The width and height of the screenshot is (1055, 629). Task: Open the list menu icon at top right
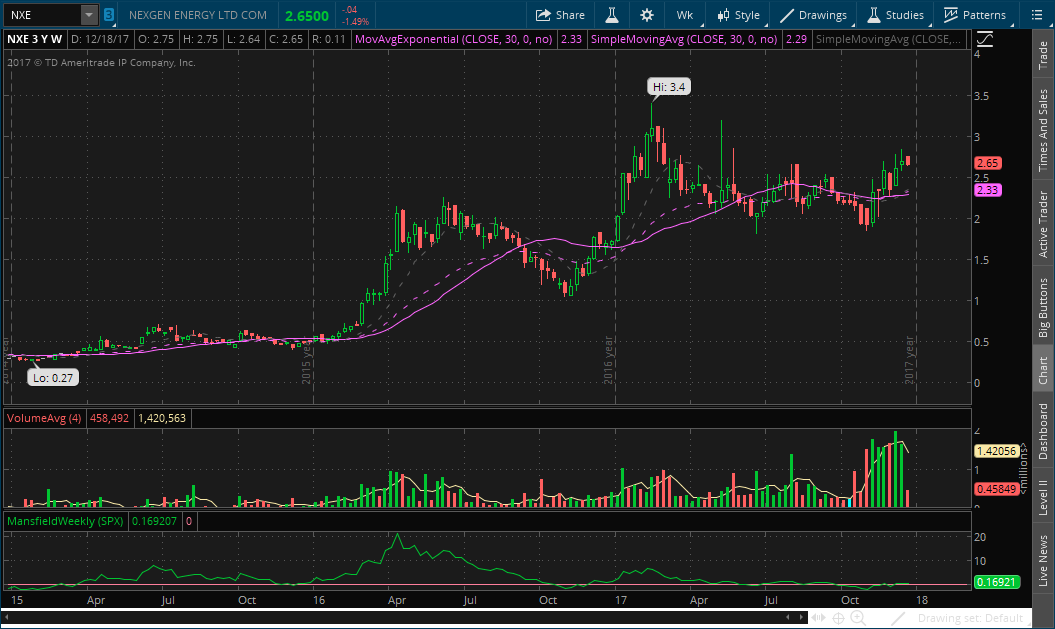tap(1036, 15)
